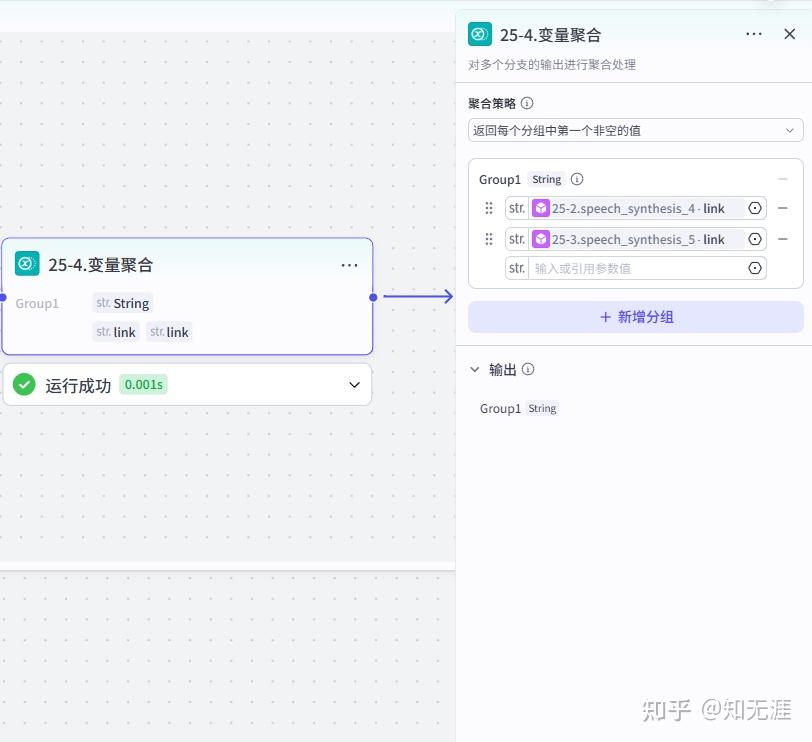Click the 对多个分支的输出进行聚合处理 description text
The image size is (812, 742).
tap(552, 65)
